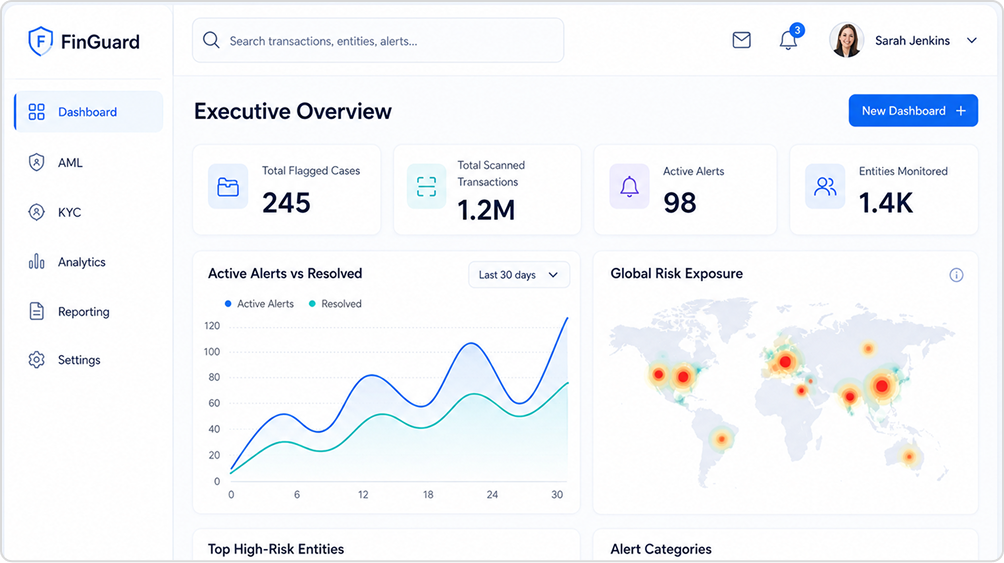
Task: Click the Total Flagged Cases folder icon
Action: [228, 187]
